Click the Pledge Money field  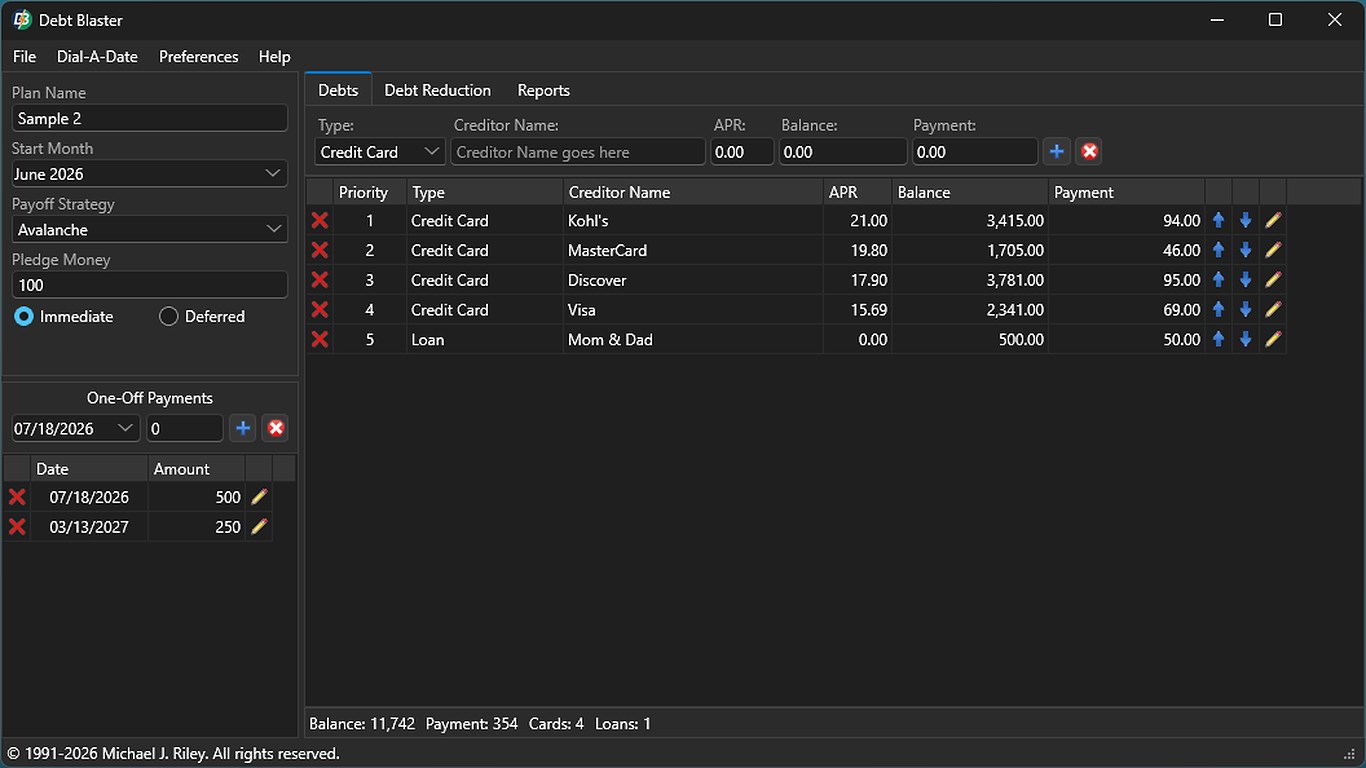click(x=150, y=285)
